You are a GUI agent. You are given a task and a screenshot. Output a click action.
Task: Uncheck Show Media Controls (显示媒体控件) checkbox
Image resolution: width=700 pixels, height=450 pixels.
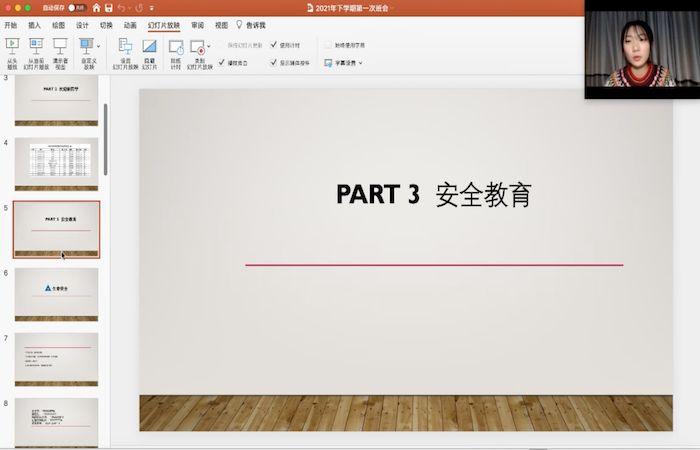click(274, 62)
